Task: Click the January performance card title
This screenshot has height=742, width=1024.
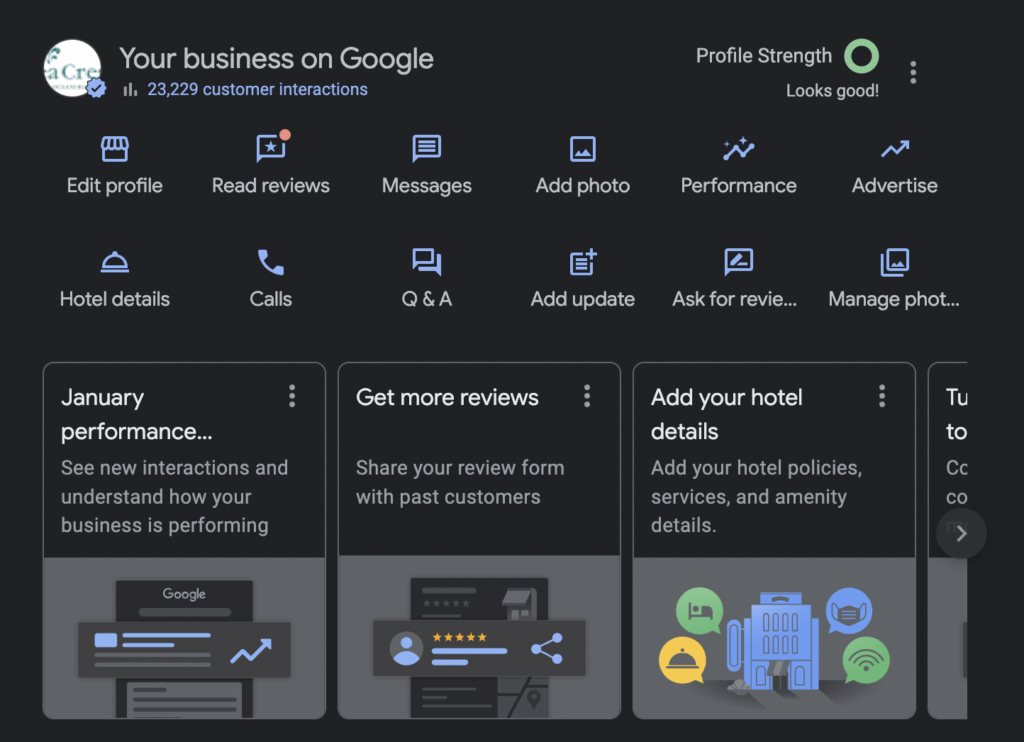Action: (x=136, y=414)
